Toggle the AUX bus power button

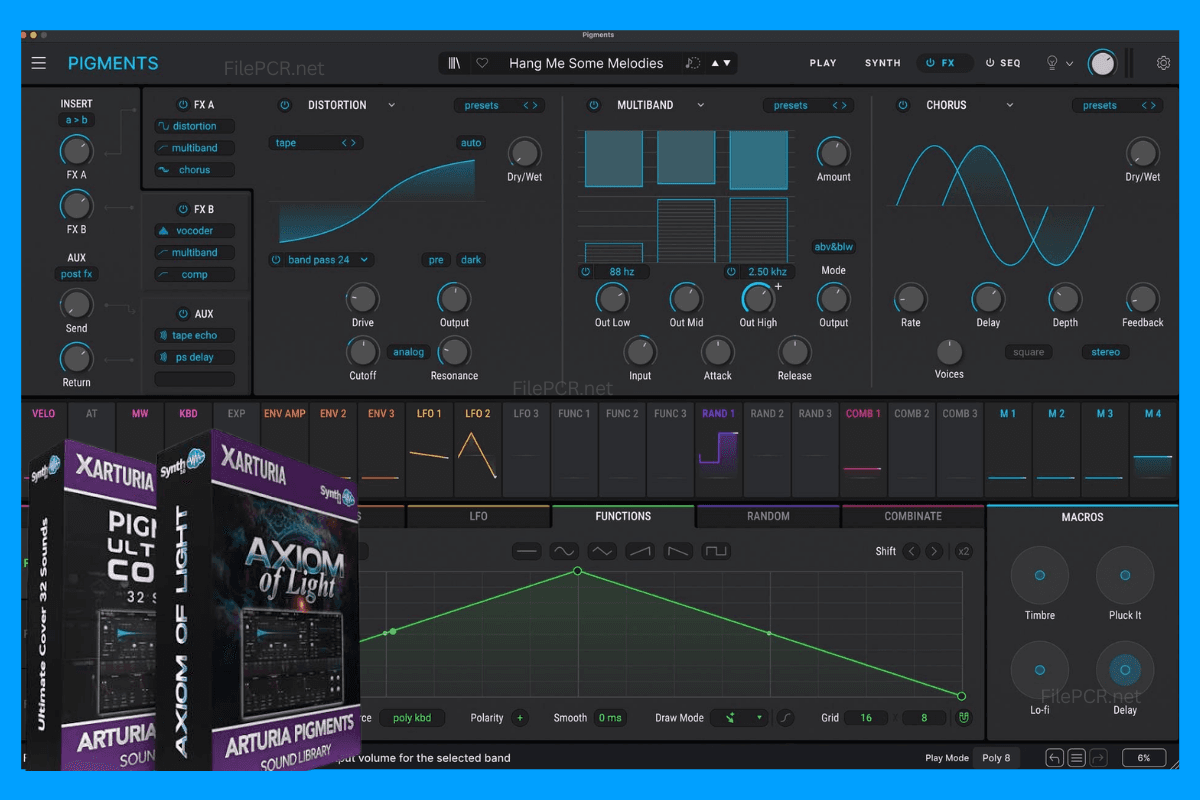pyautogui.click(x=183, y=314)
